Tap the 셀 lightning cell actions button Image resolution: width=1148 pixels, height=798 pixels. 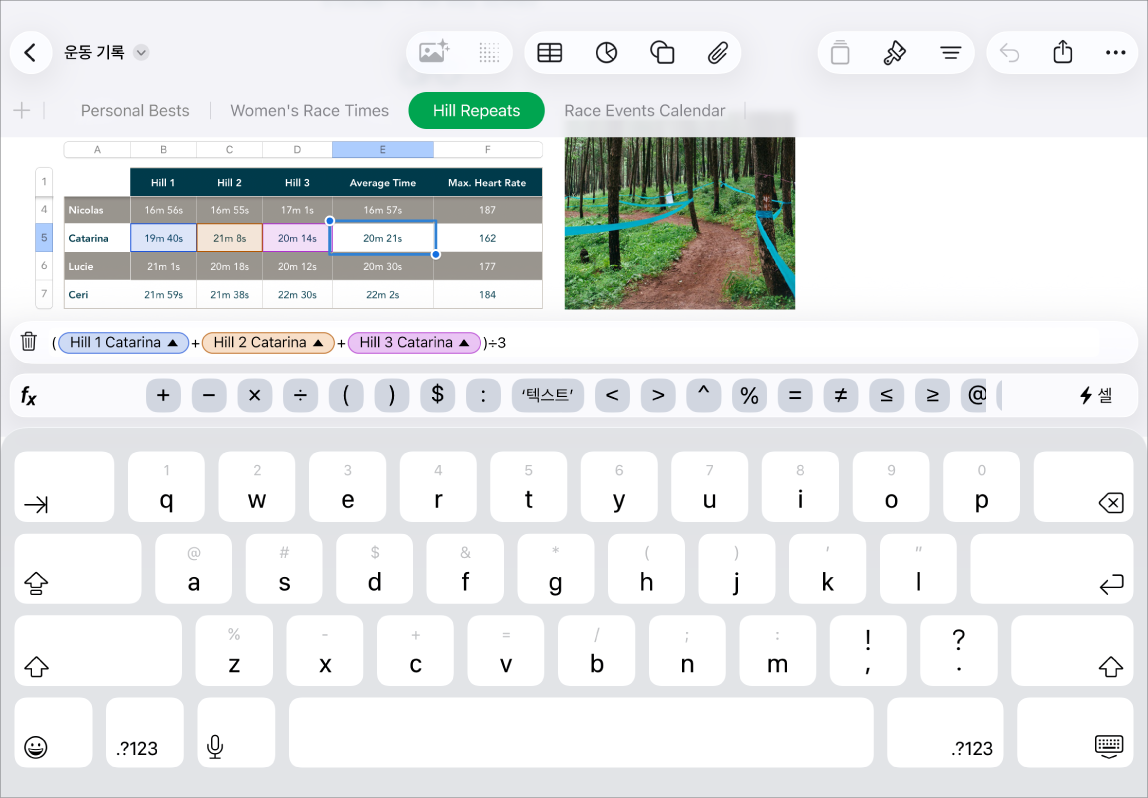click(x=1096, y=395)
